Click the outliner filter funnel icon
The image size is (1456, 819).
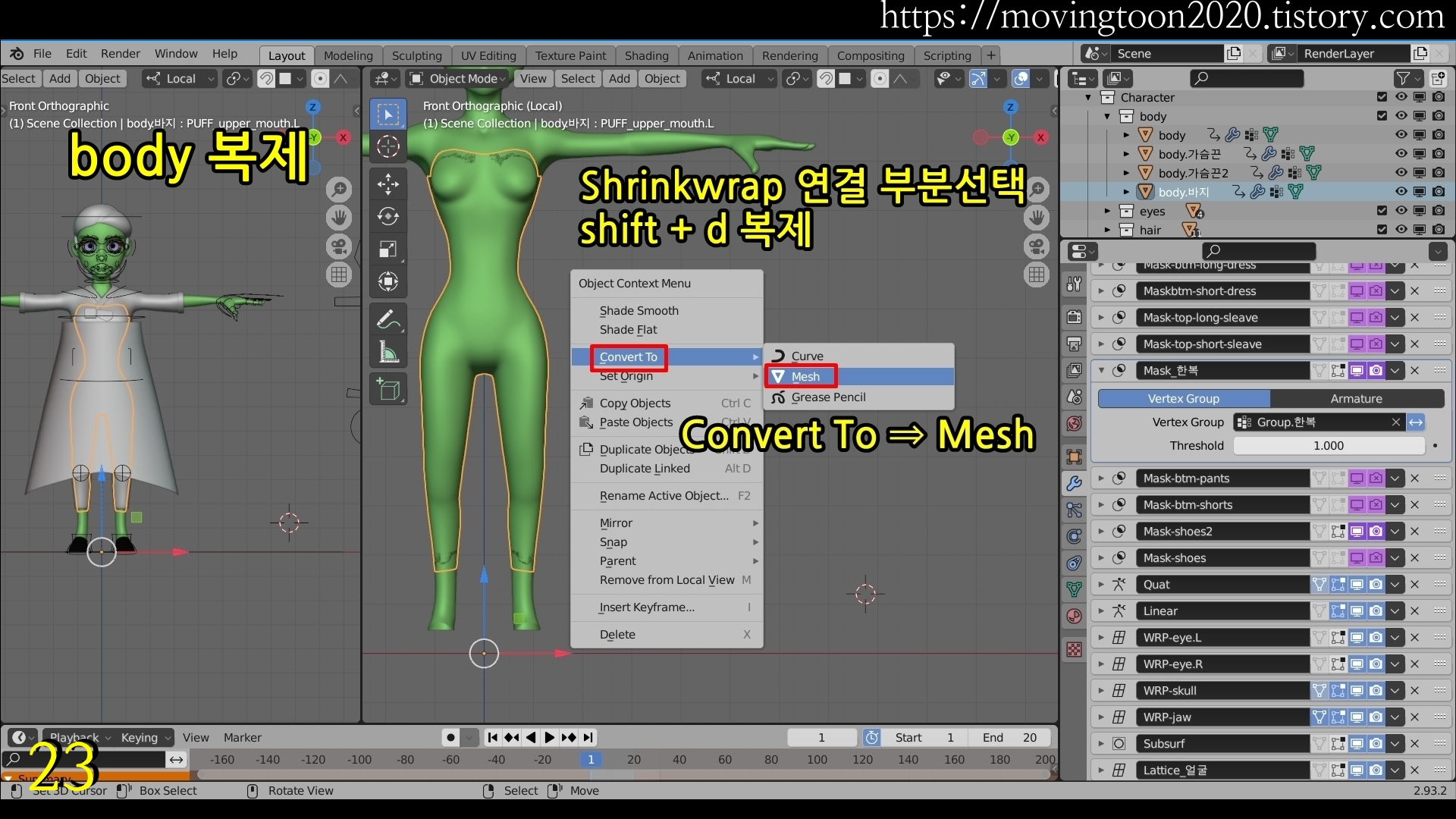(x=1404, y=78)
